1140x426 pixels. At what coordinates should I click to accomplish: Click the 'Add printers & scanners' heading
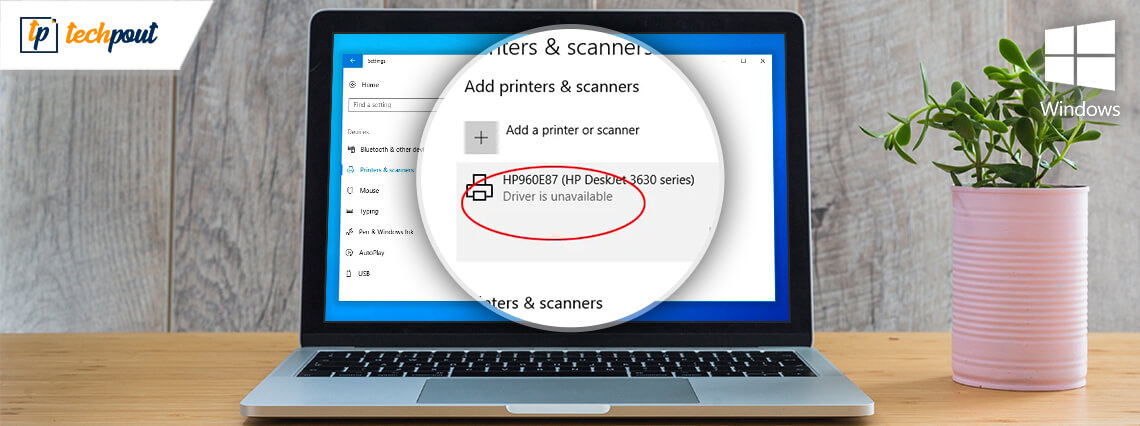click(x=552, y=87)
